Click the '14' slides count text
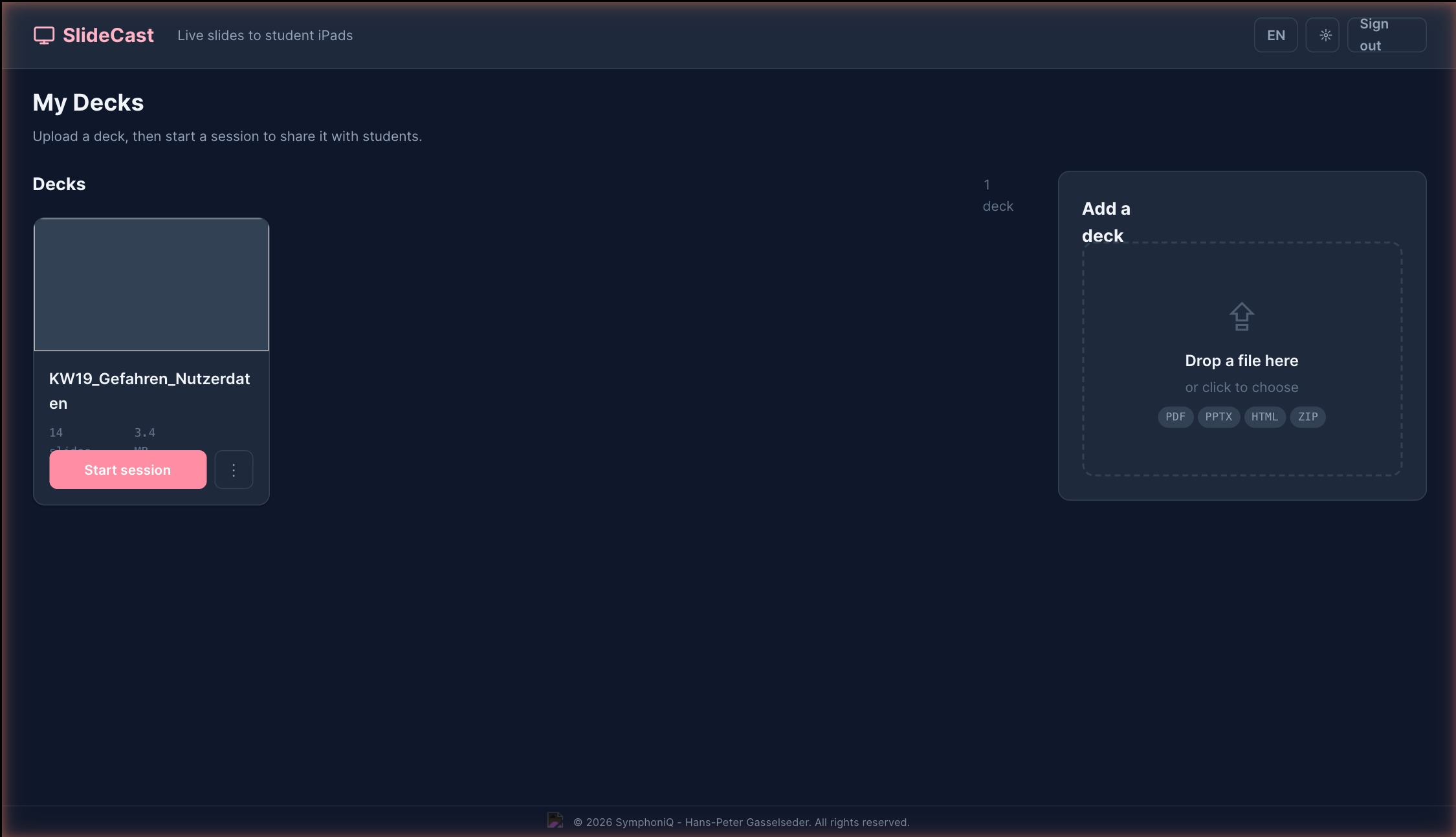 click(x=56, y=432)
